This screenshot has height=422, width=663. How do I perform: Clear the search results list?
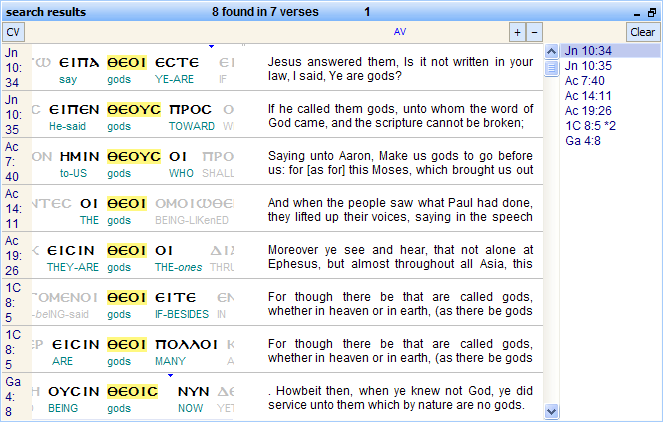[642, 32]
